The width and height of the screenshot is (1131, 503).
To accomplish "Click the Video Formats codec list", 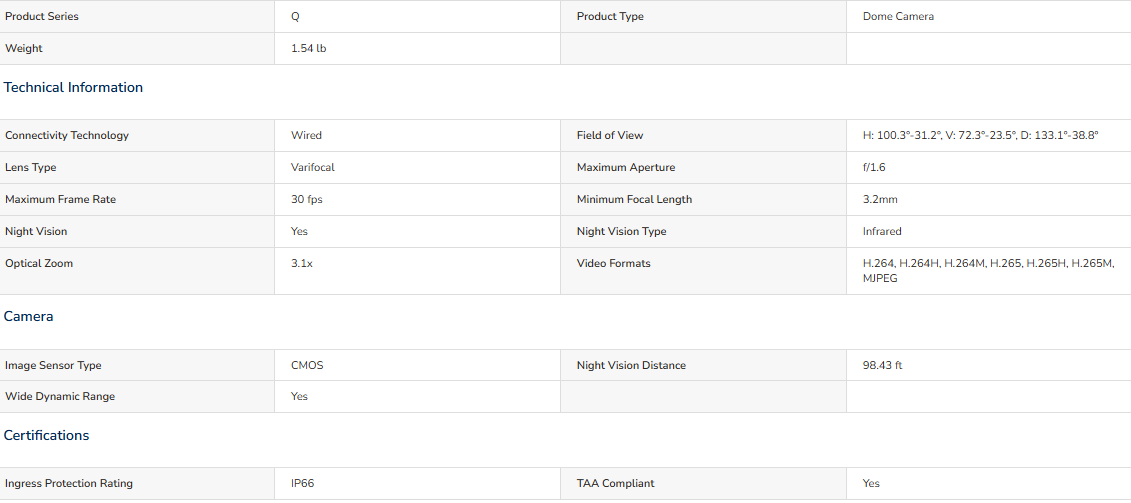I will tap(988, 271).
